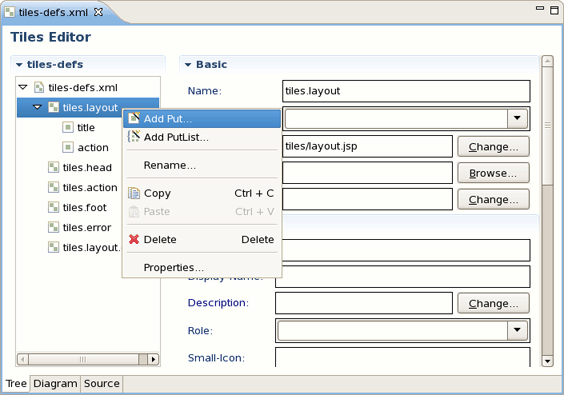Viewport: 564px width, 395px height.
Task: Click the Description input field
Action: [364, 303]
